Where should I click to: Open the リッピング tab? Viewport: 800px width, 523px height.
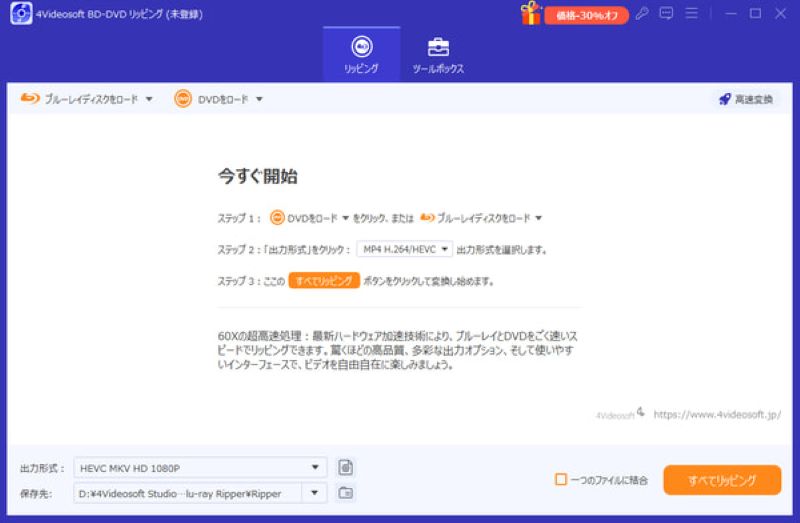point(361,55)
